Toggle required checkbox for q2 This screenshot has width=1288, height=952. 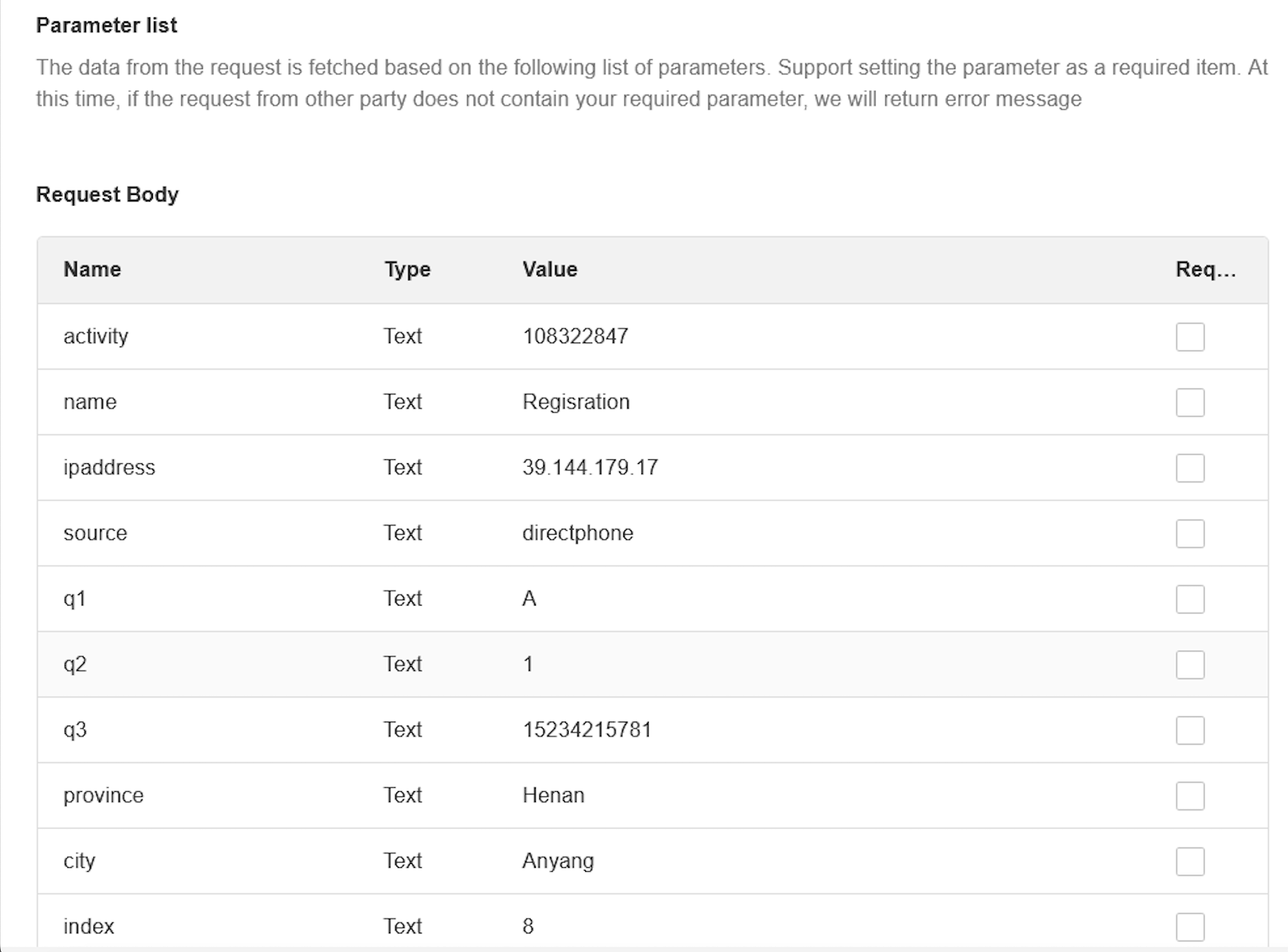pos(1190,664)
